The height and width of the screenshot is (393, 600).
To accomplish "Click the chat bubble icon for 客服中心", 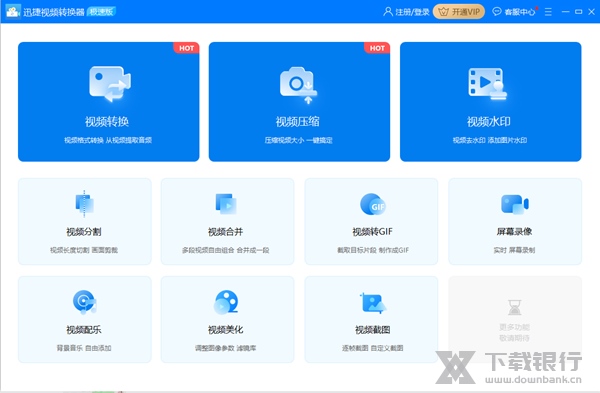I will coord(497,11).
